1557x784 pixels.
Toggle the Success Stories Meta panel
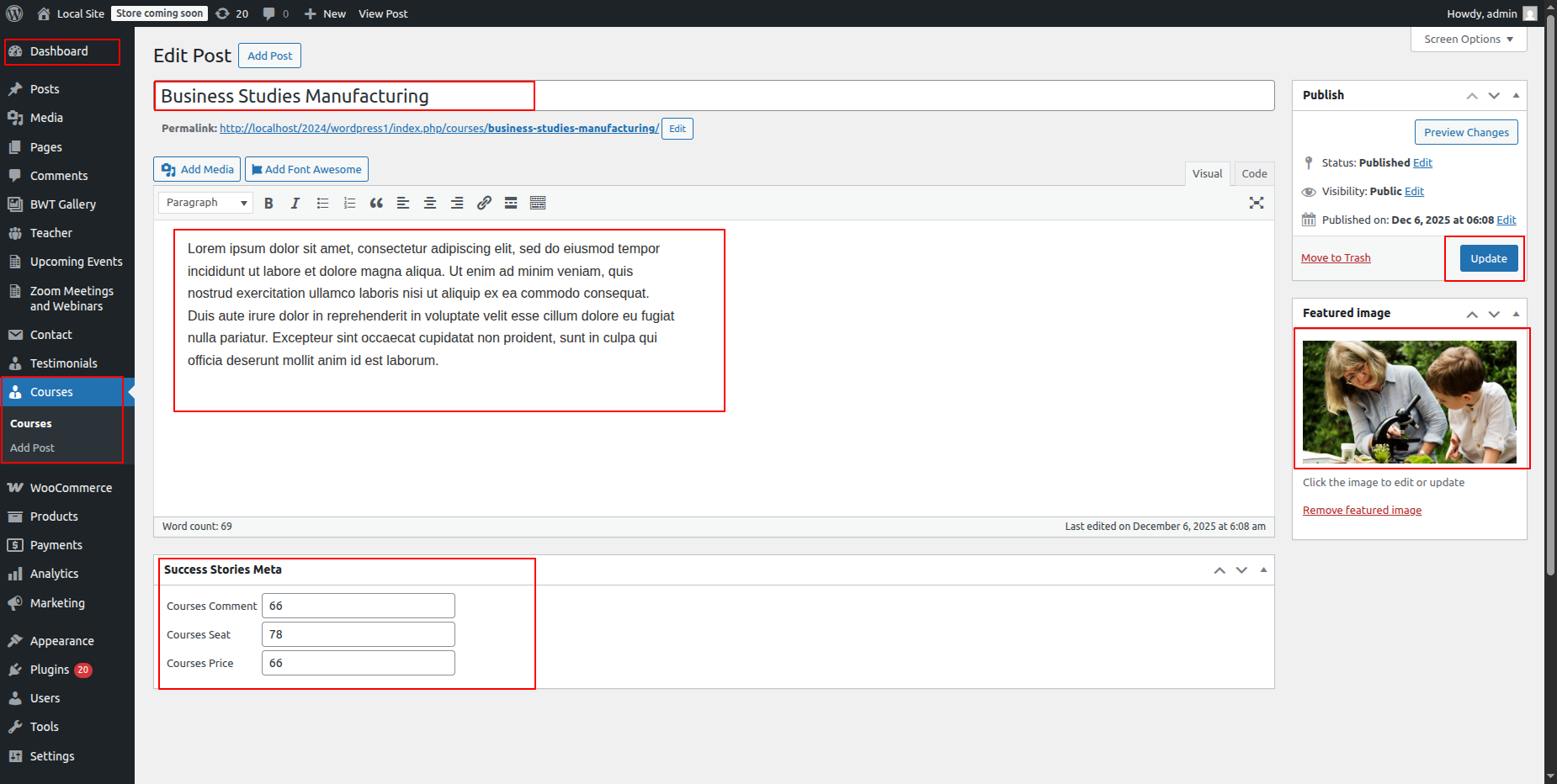tap(1263, 570)
